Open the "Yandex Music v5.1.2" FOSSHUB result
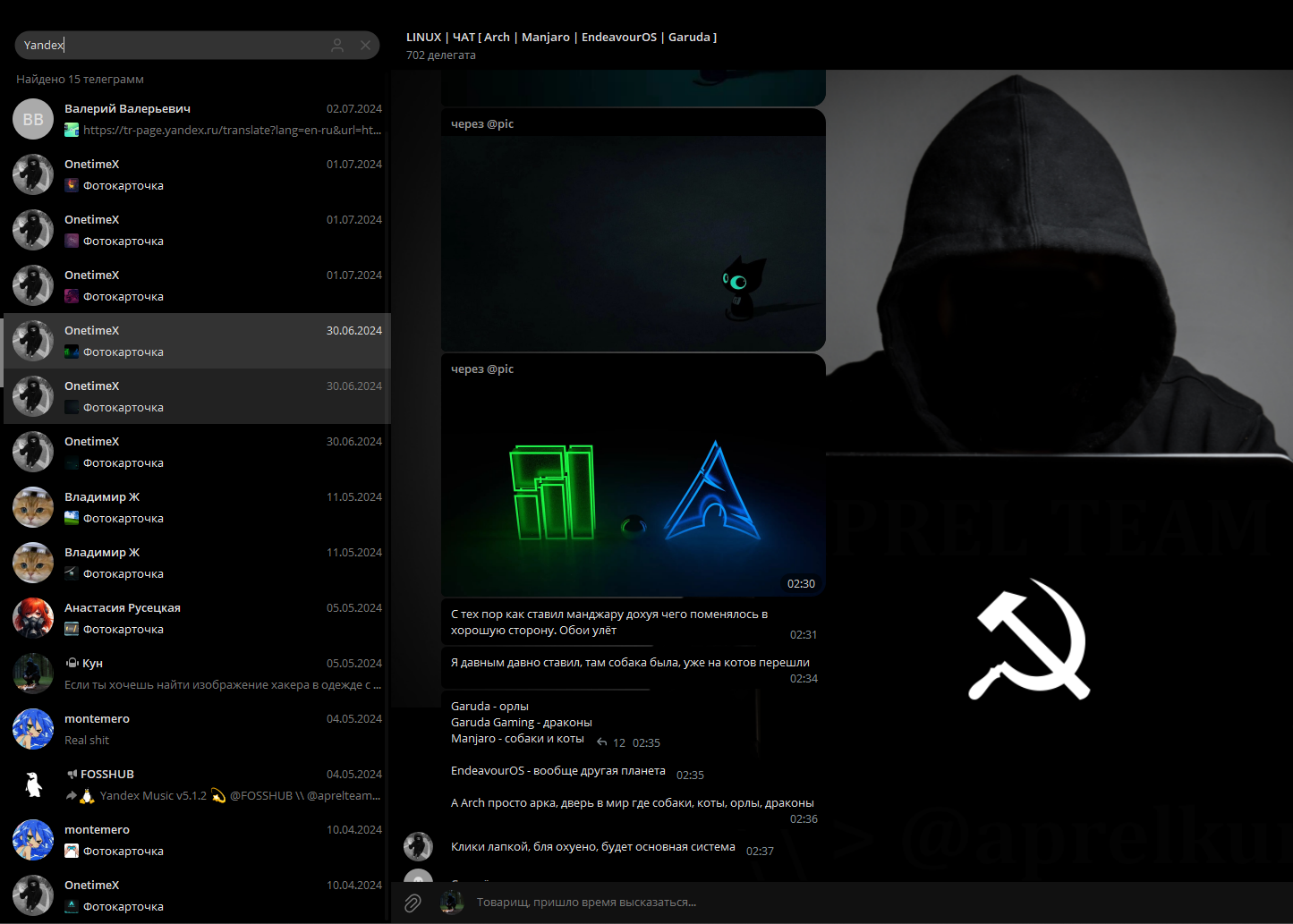 point(197,784)
